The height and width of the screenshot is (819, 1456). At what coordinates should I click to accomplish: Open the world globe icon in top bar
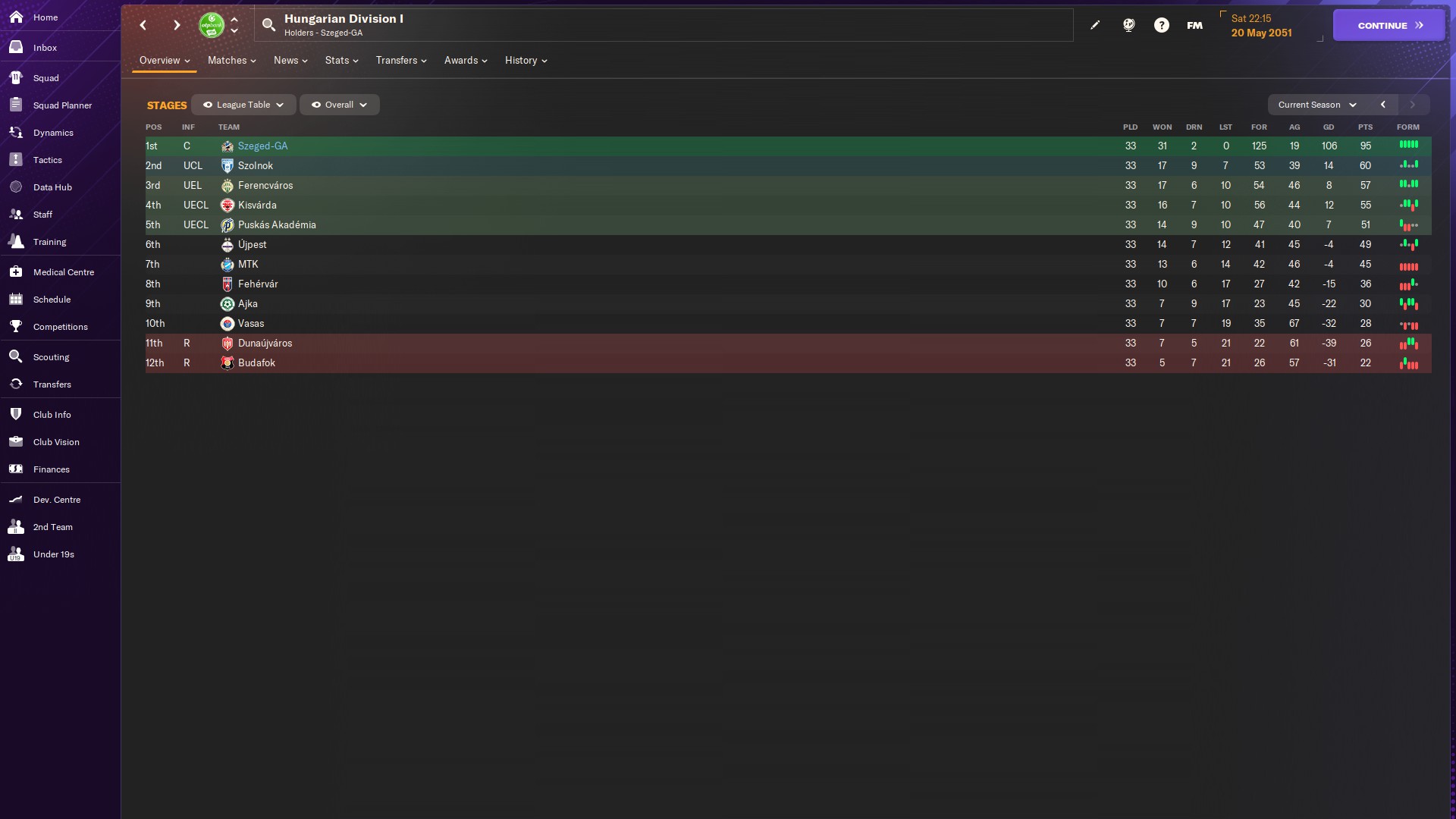point(1128,25)
